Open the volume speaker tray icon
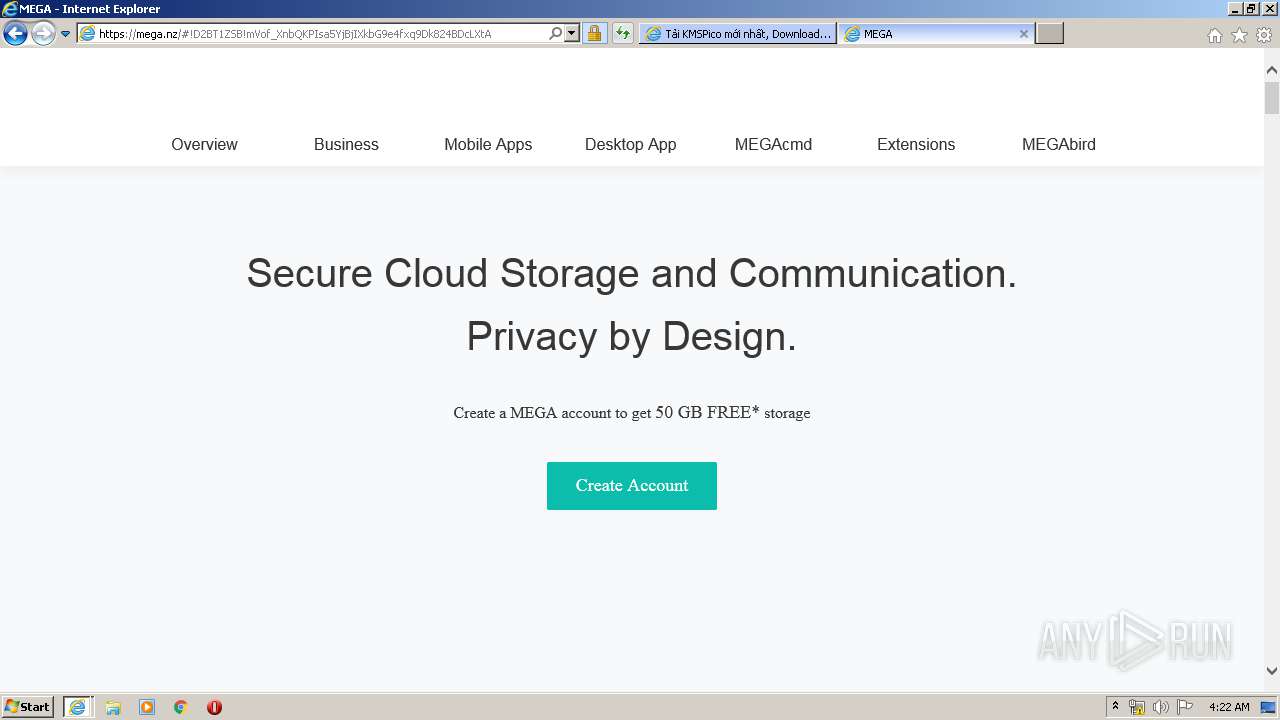1280x720 pixels. tap(1161, 707)
